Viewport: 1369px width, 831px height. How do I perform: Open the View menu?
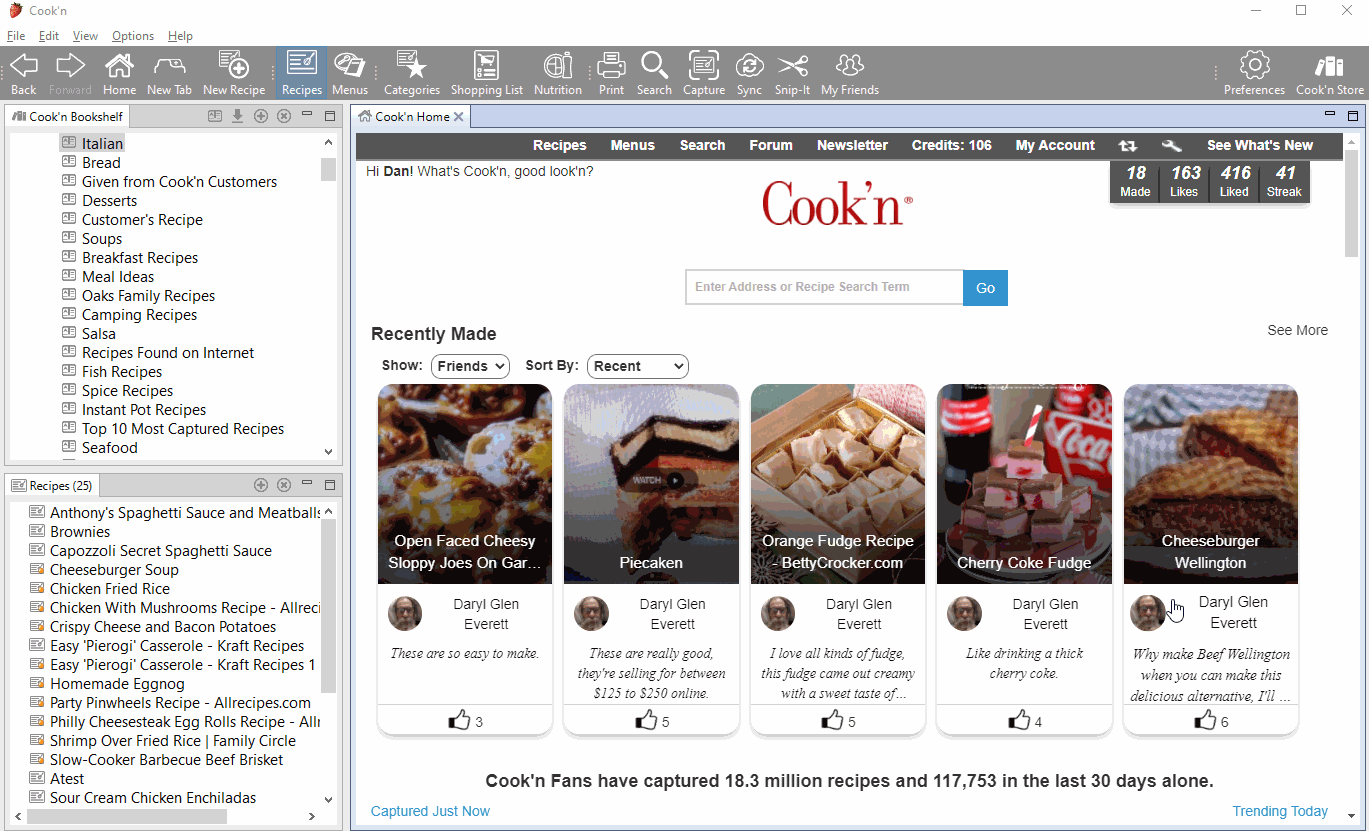tap(85, 36)
